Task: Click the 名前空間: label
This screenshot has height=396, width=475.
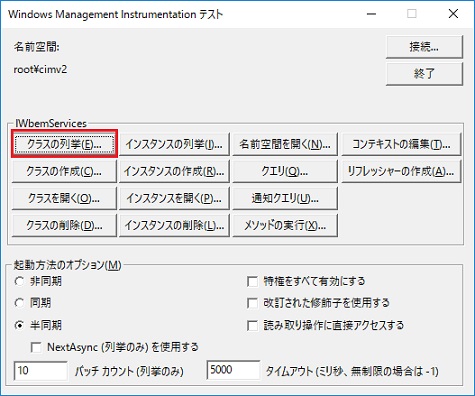Action: (36, 47)
